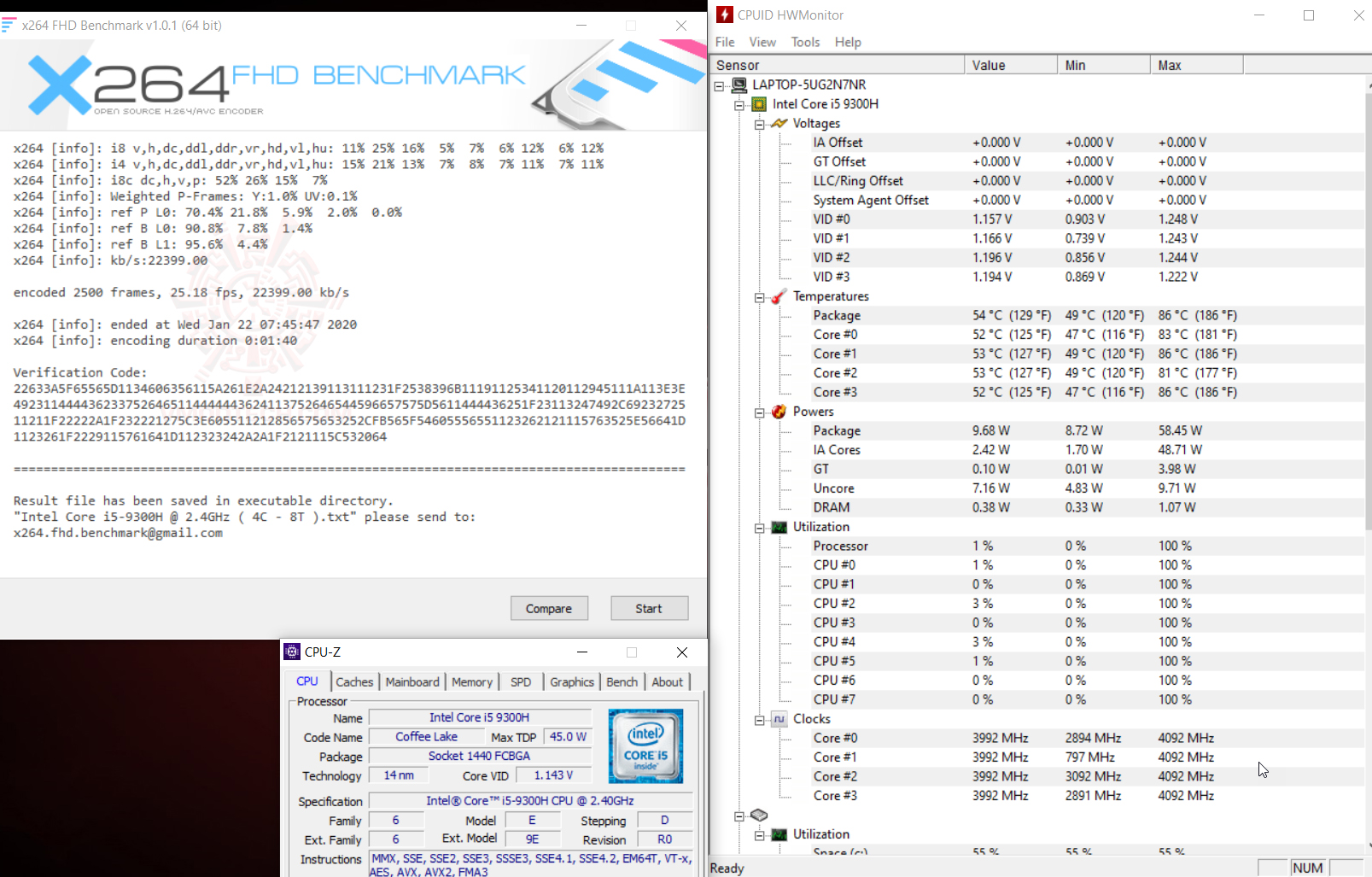
Task: Click the Value column header
Action: (x=1011, y=65)
